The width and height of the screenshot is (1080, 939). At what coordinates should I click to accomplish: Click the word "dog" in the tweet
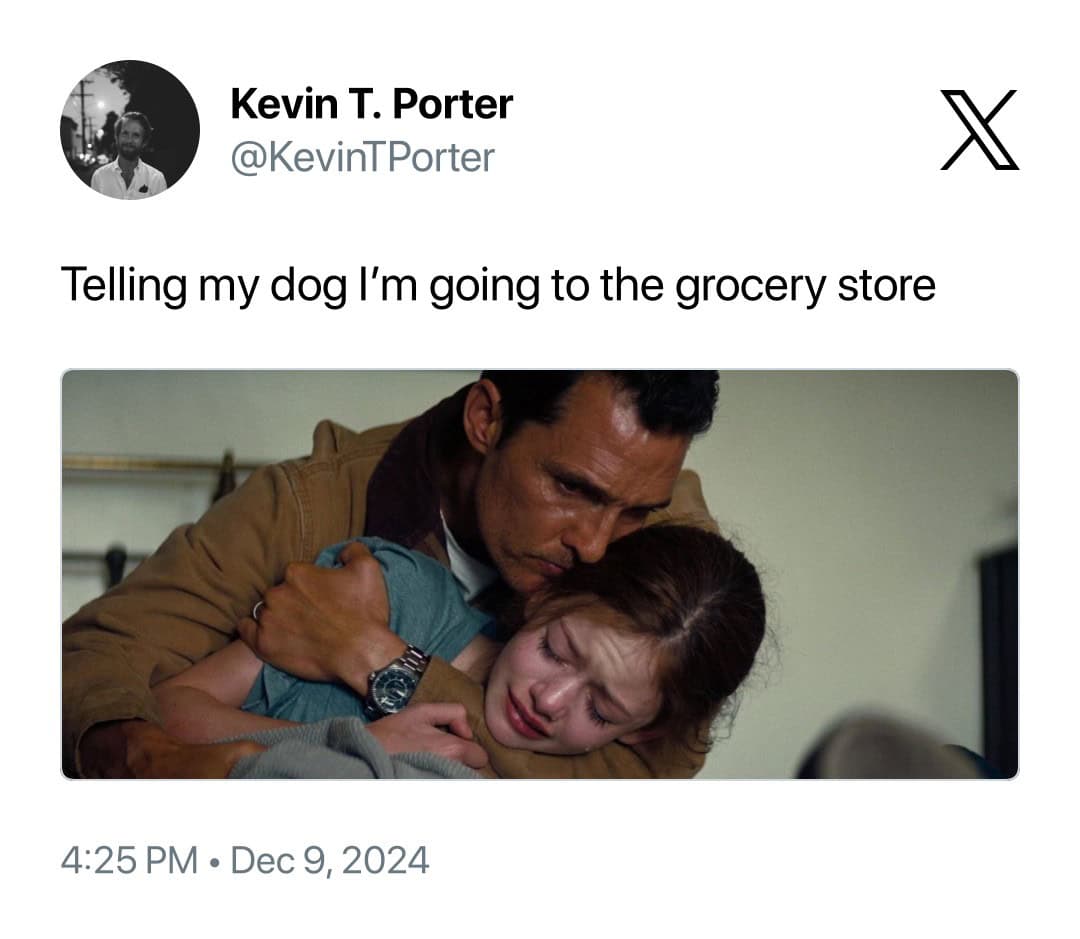click(309, 286)
